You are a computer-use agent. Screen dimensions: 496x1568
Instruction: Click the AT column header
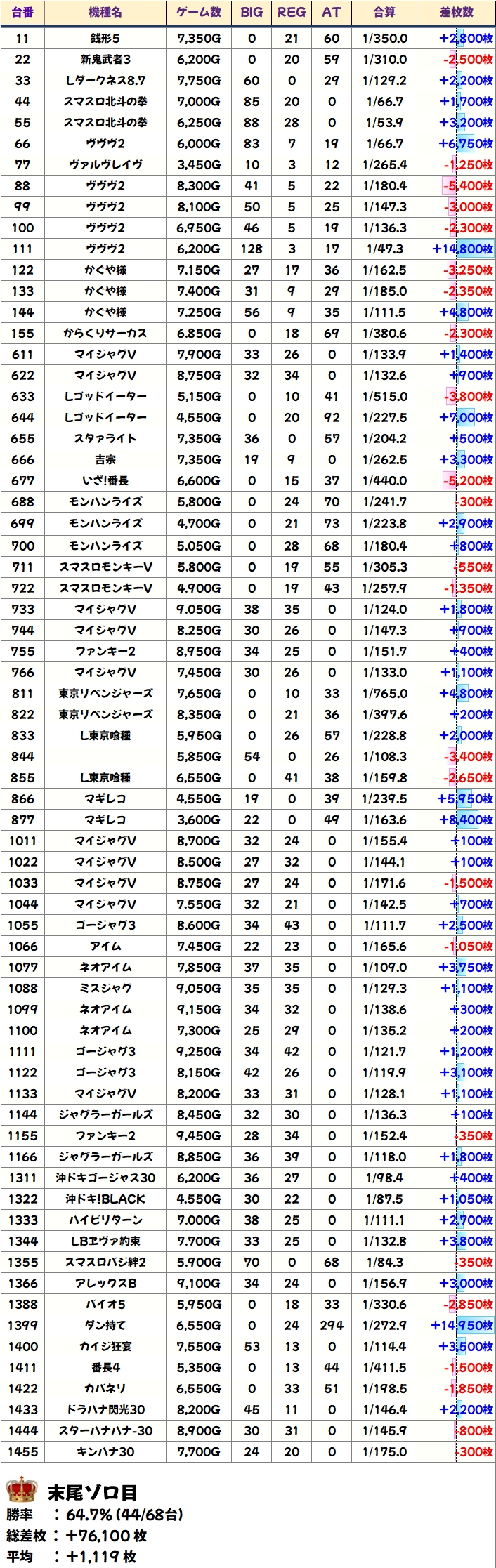pyautogui.click(x=332, y=12)
